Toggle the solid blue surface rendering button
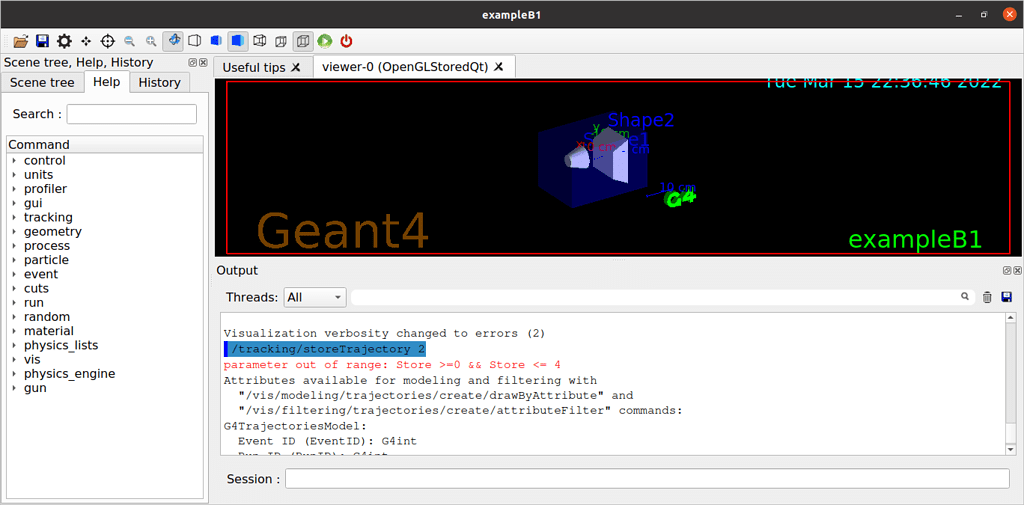 pos(238,41)
